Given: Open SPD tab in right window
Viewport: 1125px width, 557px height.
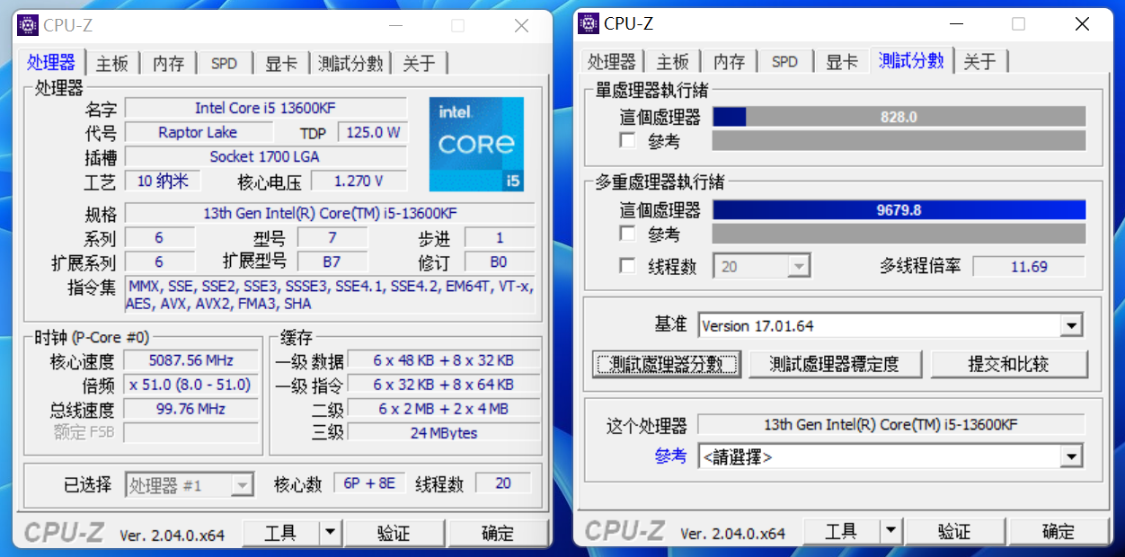Looking at the screenshot, I should click(784, 62).
